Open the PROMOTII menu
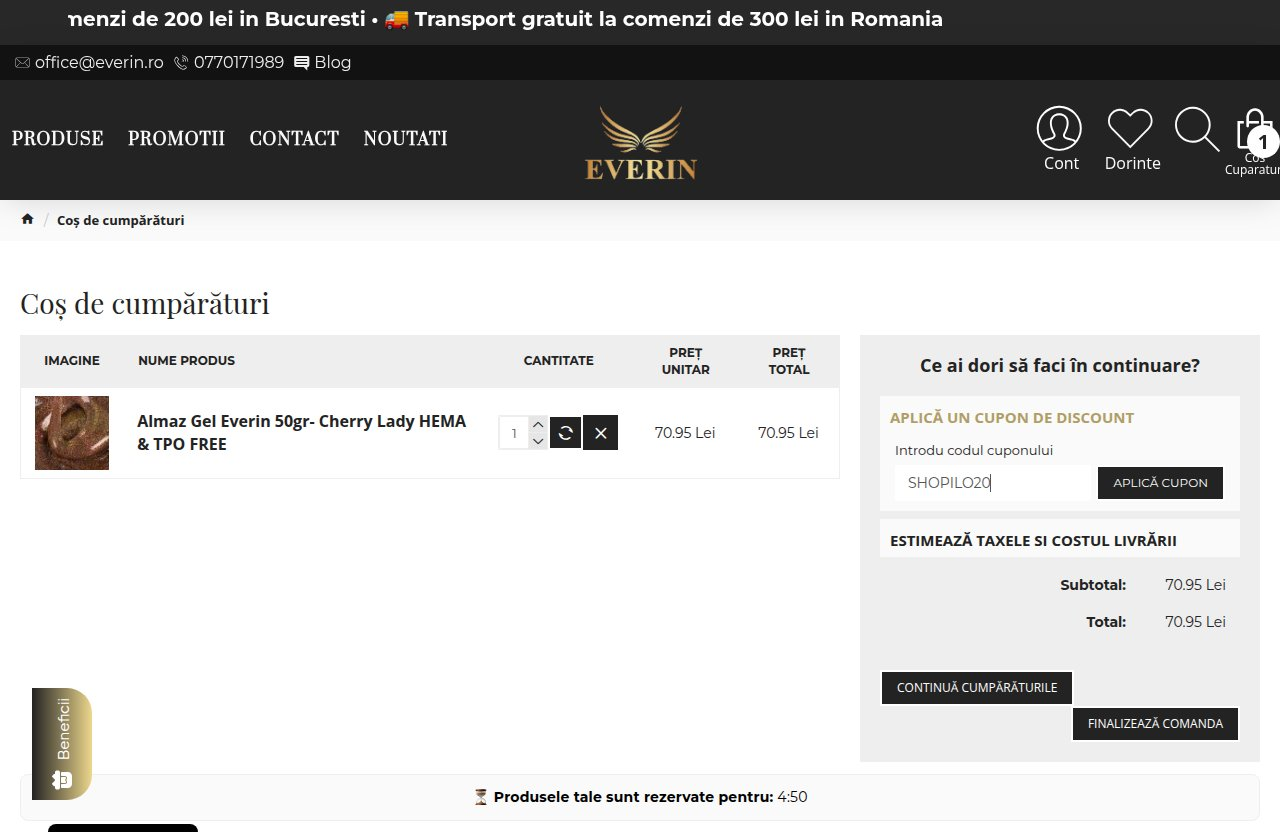Image resolution: width=1280 pixels, height=832 pixels. point(177,138)
